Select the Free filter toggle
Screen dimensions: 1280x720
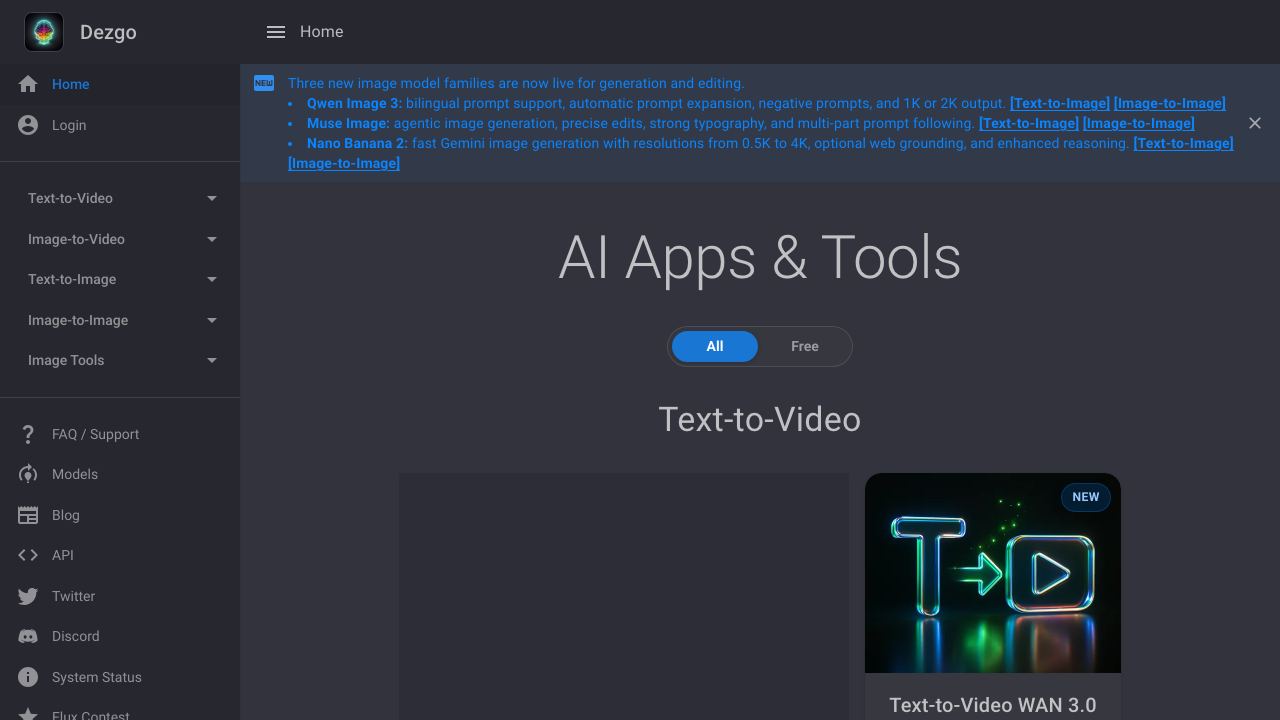[805, 346]
